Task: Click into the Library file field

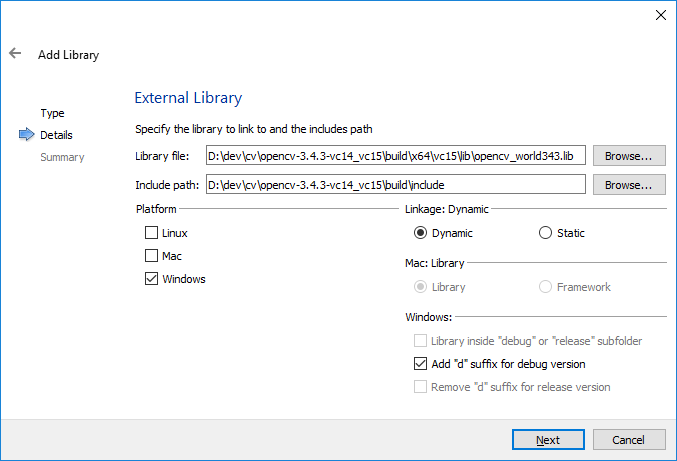Action: coord(395,155)
